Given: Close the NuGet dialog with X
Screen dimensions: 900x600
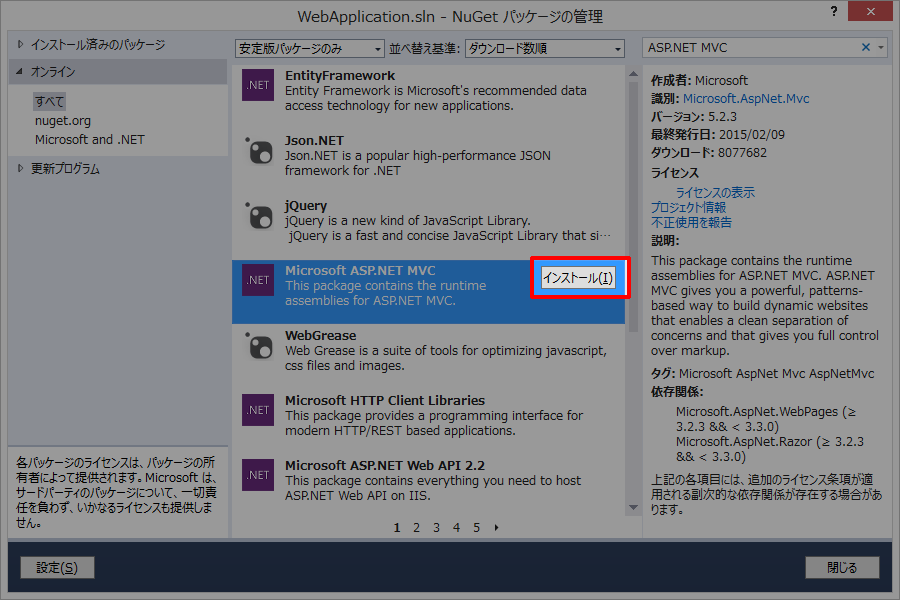Looking at the screenshot, I should pos(870,11).
